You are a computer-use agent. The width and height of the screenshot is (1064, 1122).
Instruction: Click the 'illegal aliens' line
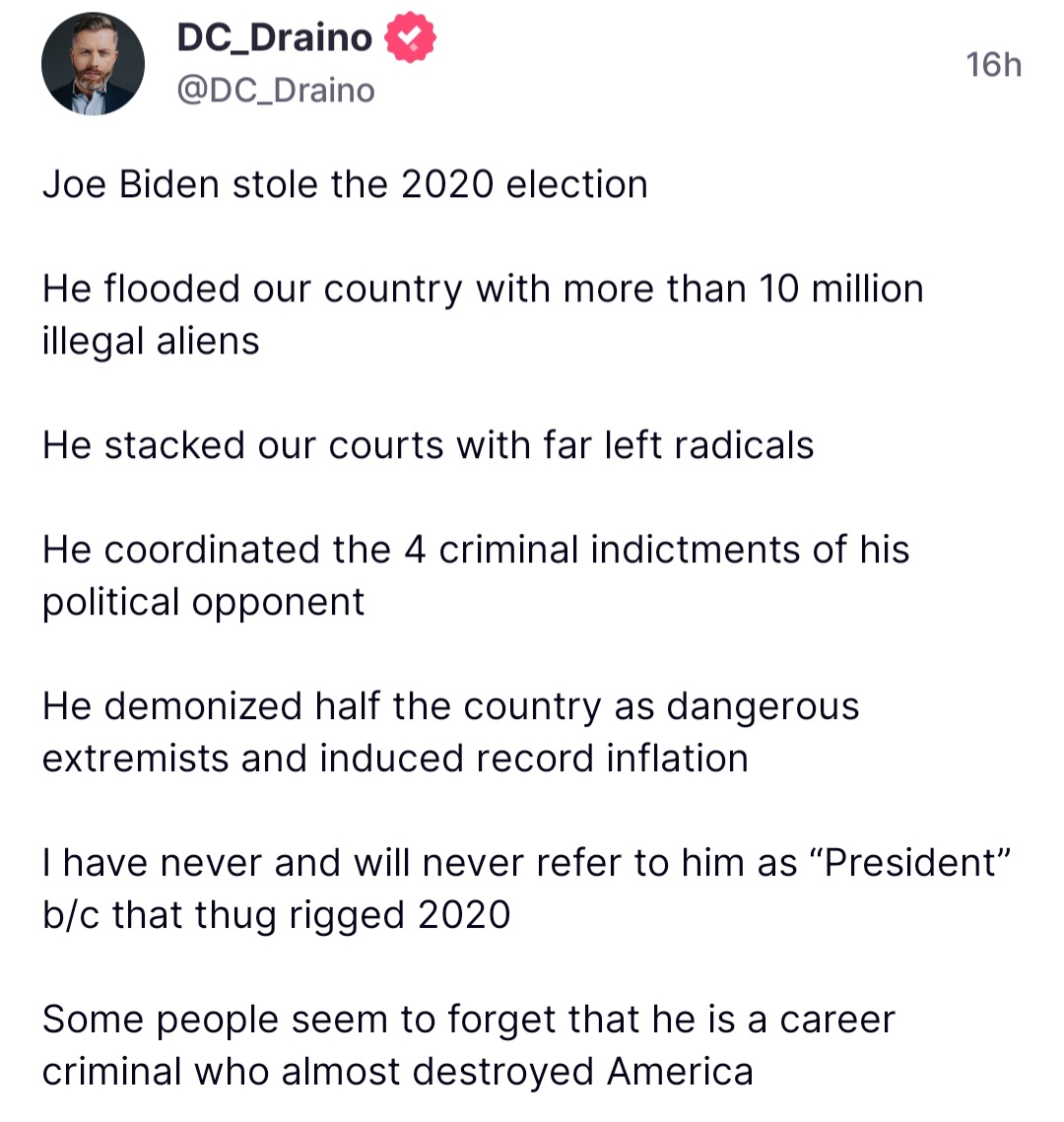(x=151, y=341)
